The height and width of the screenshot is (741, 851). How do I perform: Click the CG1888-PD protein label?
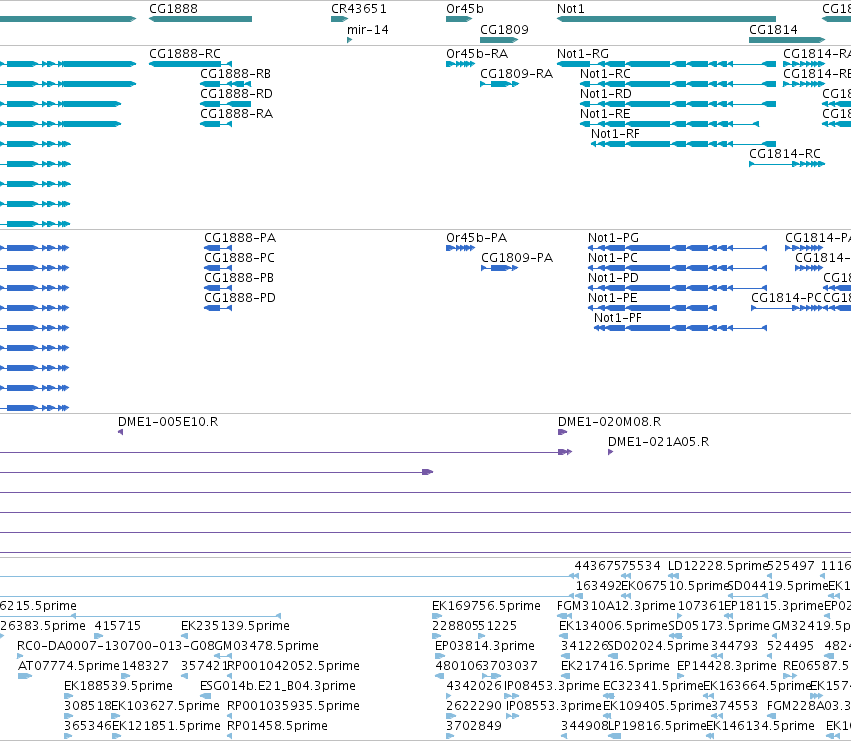(x=240, y=298)
